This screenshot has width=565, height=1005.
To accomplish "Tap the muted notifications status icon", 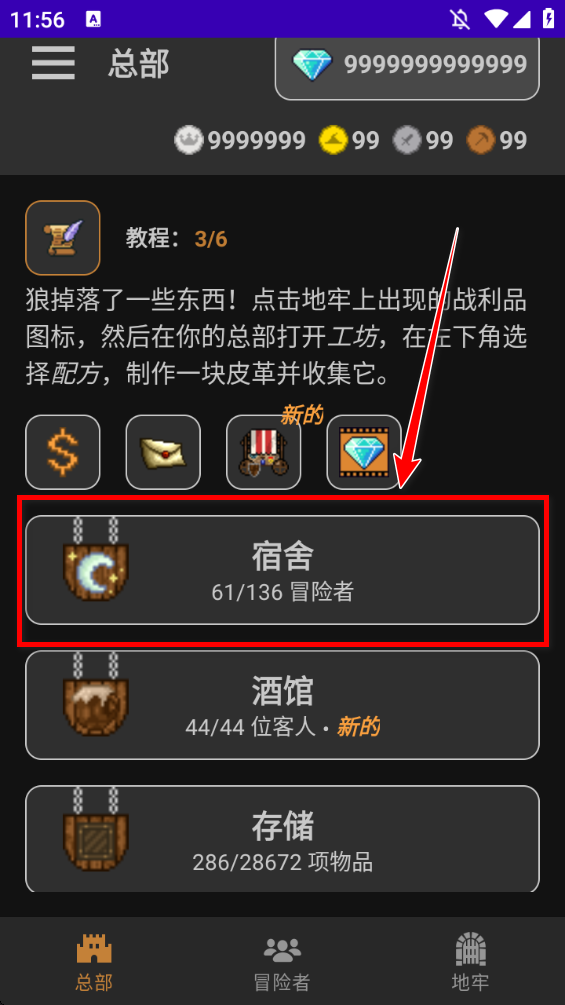I will coord(460,19).
